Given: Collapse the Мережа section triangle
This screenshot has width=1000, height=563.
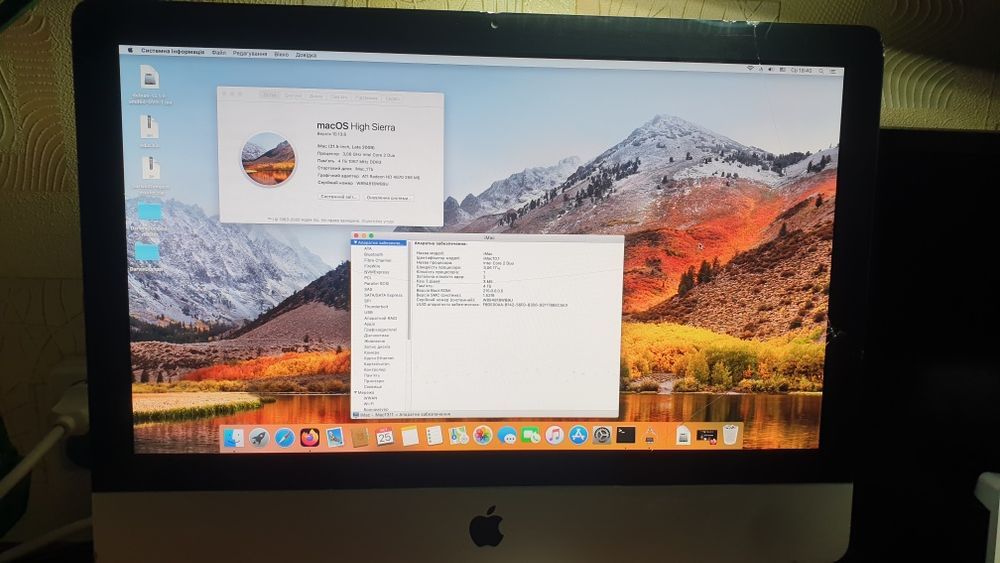Looking at the screenshot, I should pos(355,392).
